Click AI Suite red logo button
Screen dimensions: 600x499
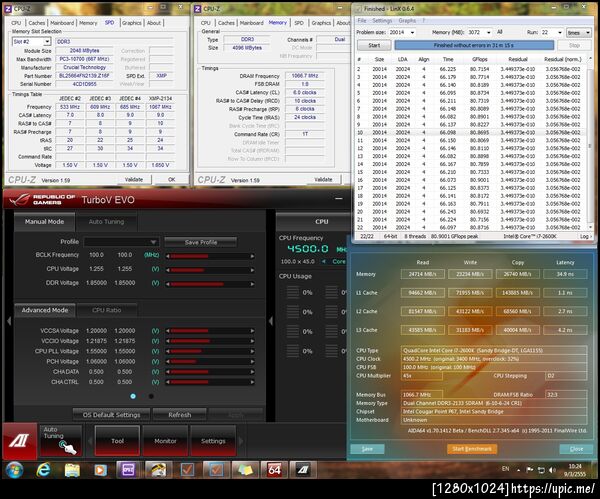[20, 440]
